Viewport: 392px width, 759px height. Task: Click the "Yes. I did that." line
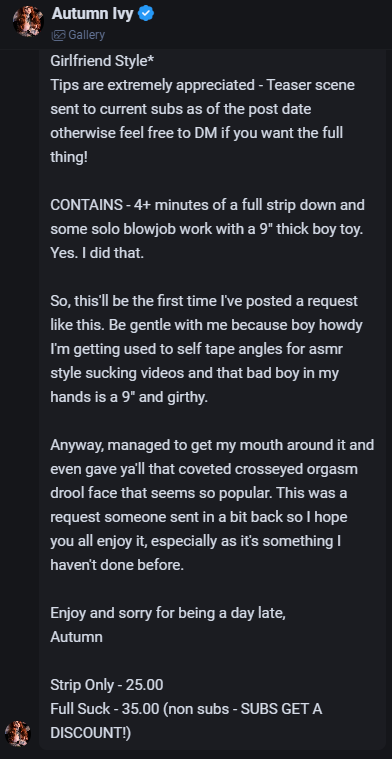[97, 254]
